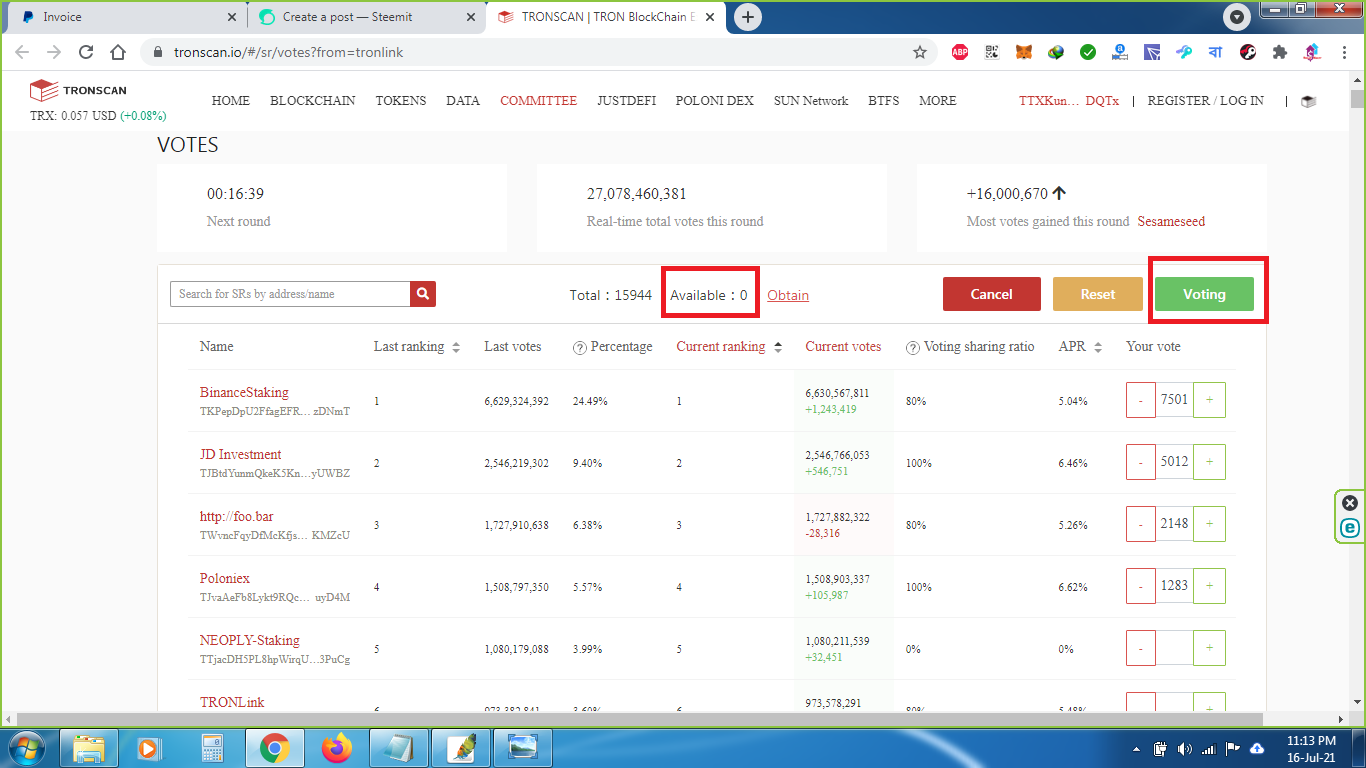Open a new browser tab
Image resolution: width=1366 pixels, height=768 pixels.
pyautogui.click(x=748, y=17)
